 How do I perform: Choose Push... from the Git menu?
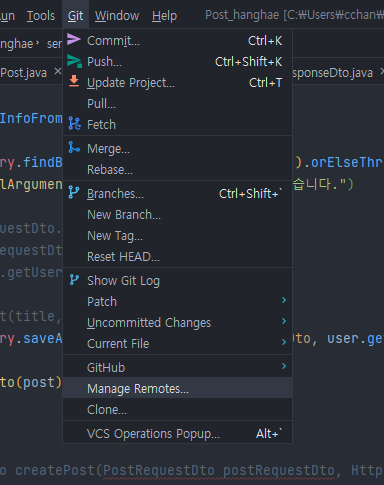coord(178,62)
